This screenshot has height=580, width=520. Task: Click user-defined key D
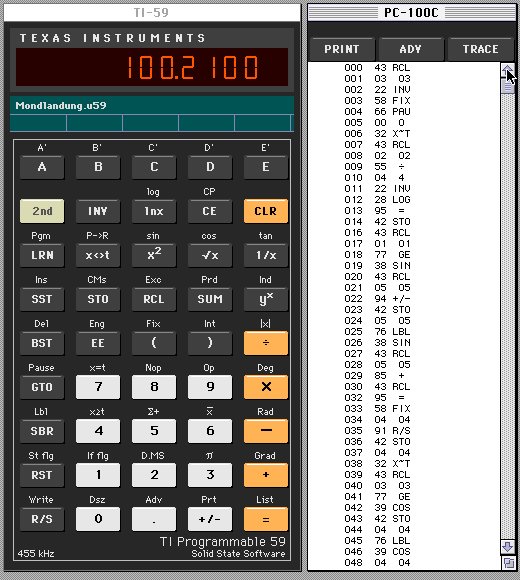209,167
